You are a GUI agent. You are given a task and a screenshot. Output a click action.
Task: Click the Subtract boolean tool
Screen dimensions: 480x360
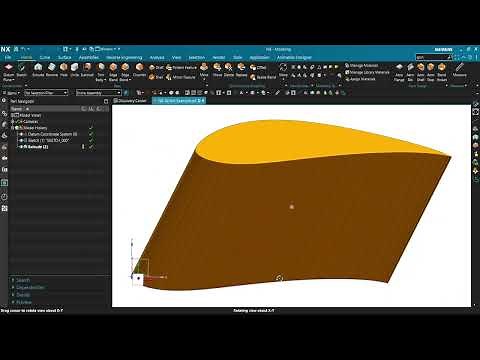point(87,70)
